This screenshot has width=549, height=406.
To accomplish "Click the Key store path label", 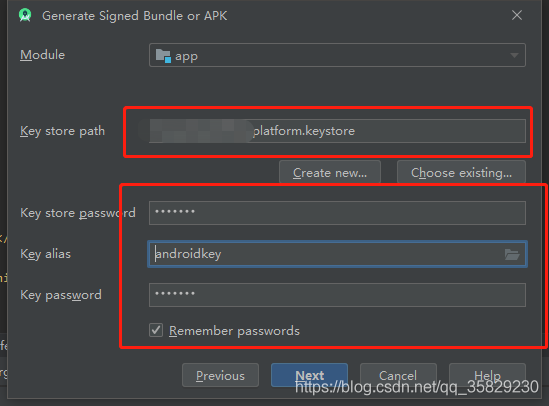I will pyautogui.click(x=62, y=131).
